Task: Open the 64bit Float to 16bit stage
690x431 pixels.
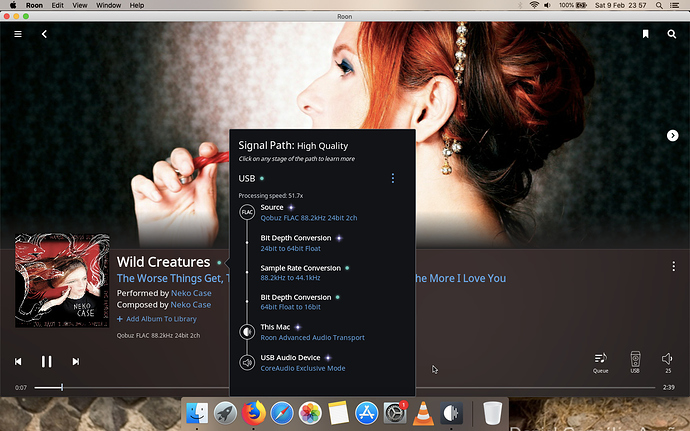Action: [x=290, y=307]
